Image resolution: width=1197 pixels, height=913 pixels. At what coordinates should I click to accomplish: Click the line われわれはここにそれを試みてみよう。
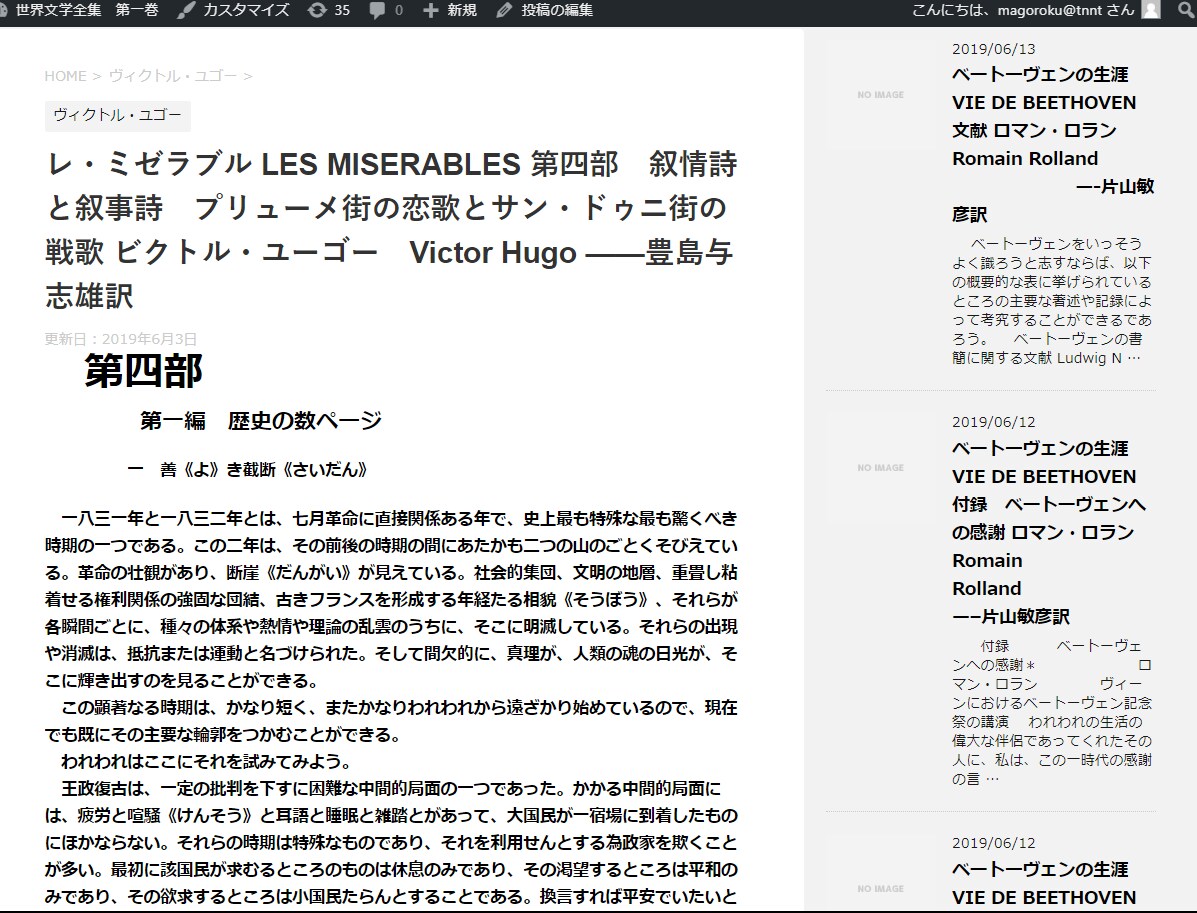(x=206, y=762)
